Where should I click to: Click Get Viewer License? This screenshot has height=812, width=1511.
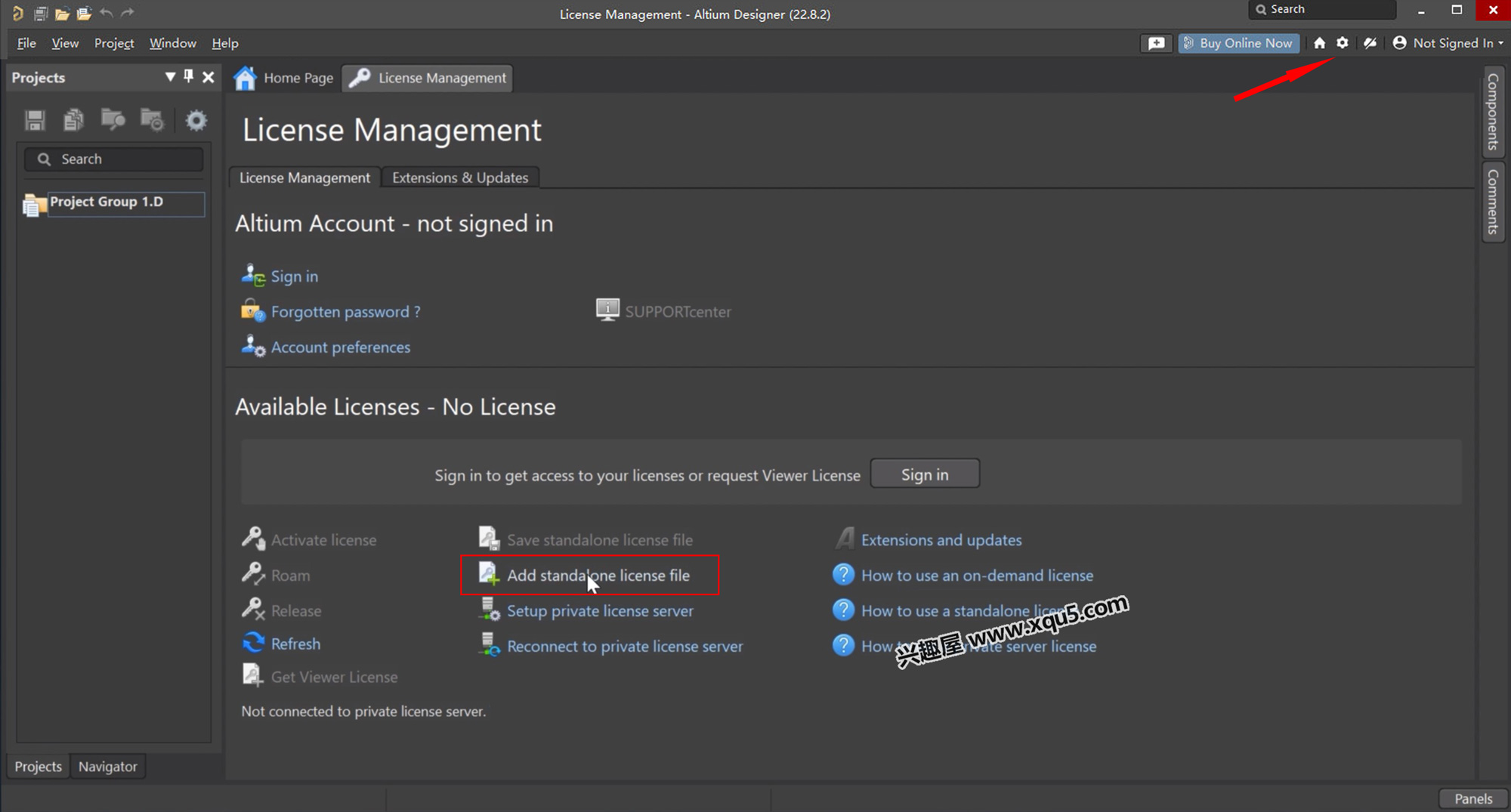click(x=334, y=677)
